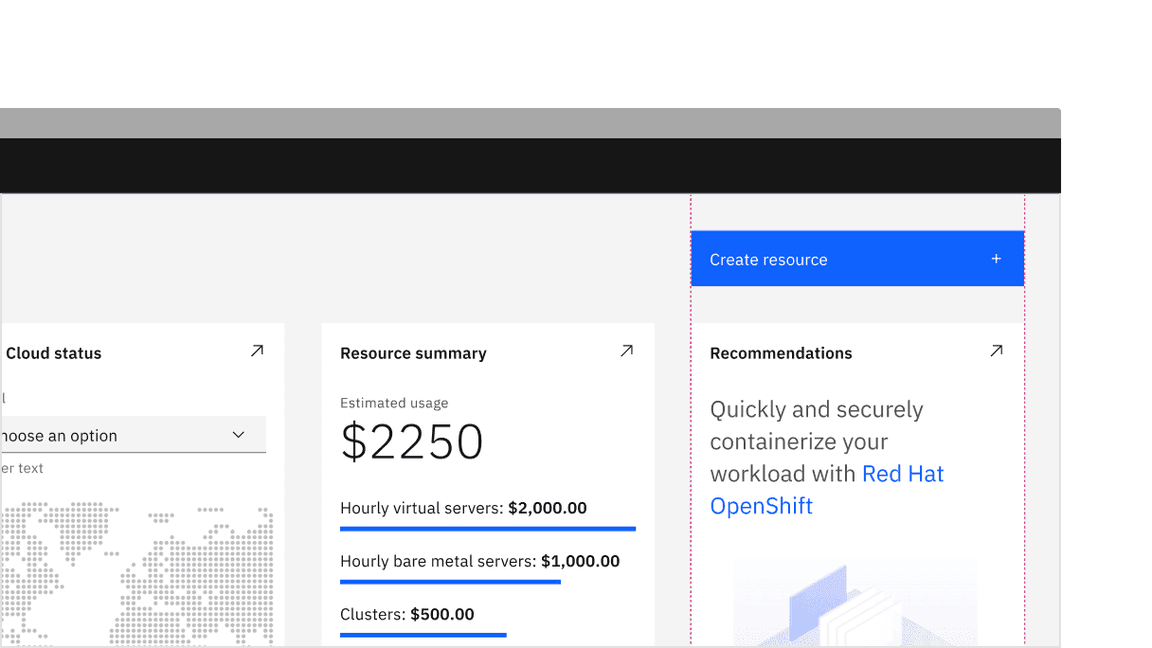The width and height of the screenshot is (1152, 648).
Task: Click the black top navigation header bar
Action: [530, 166]
